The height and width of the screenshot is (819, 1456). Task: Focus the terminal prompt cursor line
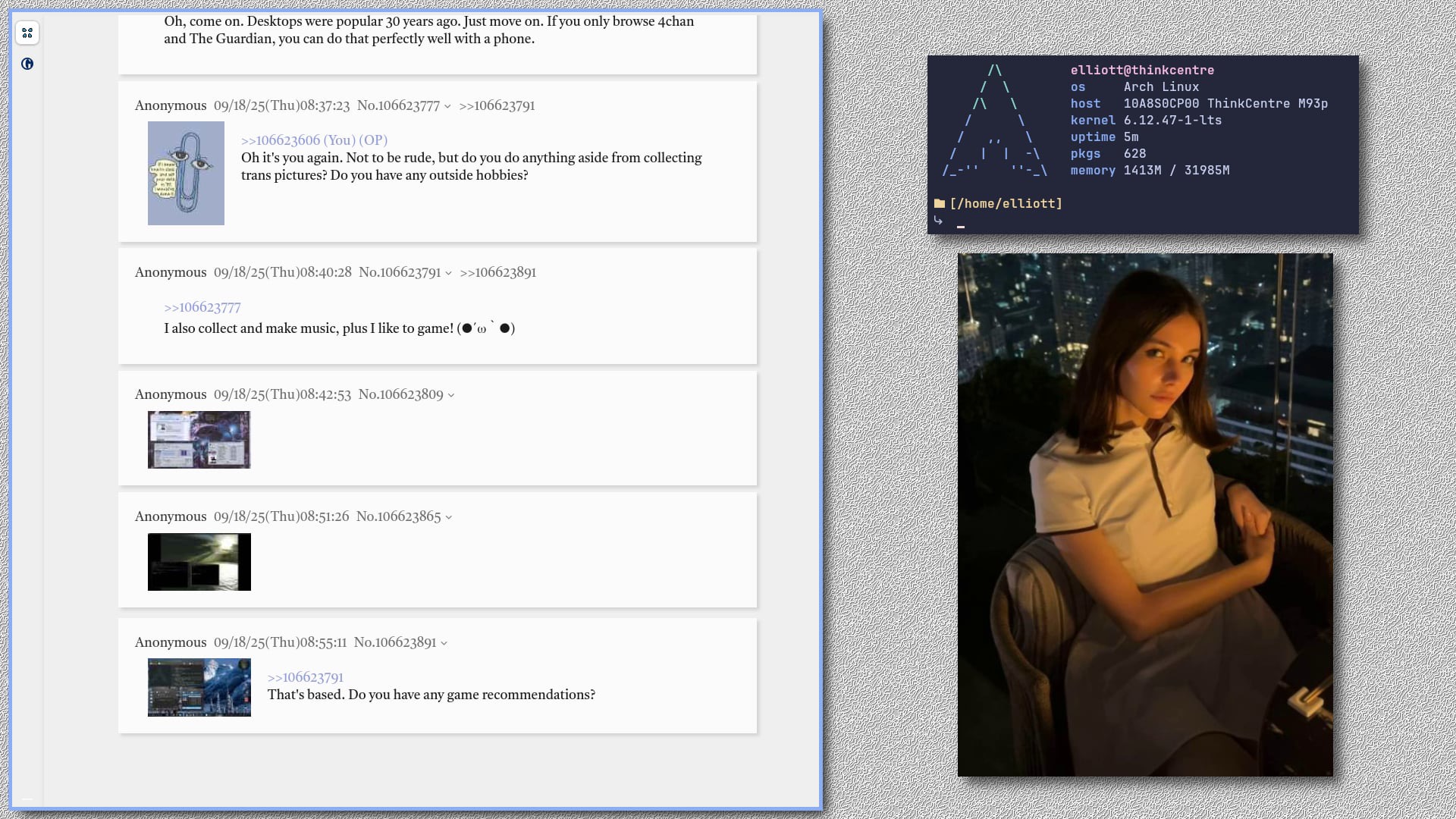click(x=961, y=225)
